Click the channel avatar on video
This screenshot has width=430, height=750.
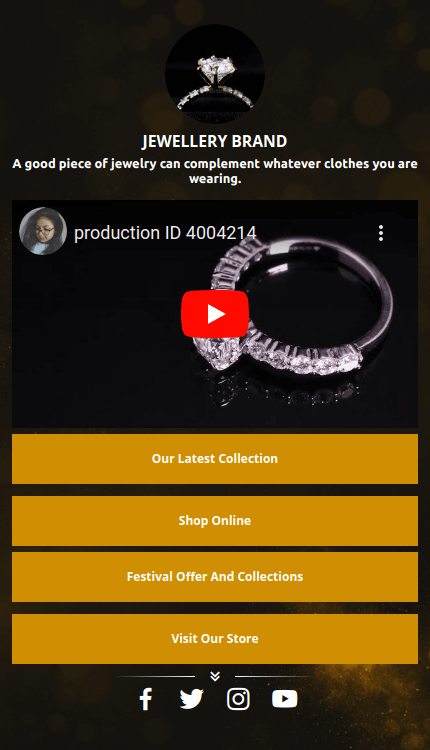coord(43,231)
